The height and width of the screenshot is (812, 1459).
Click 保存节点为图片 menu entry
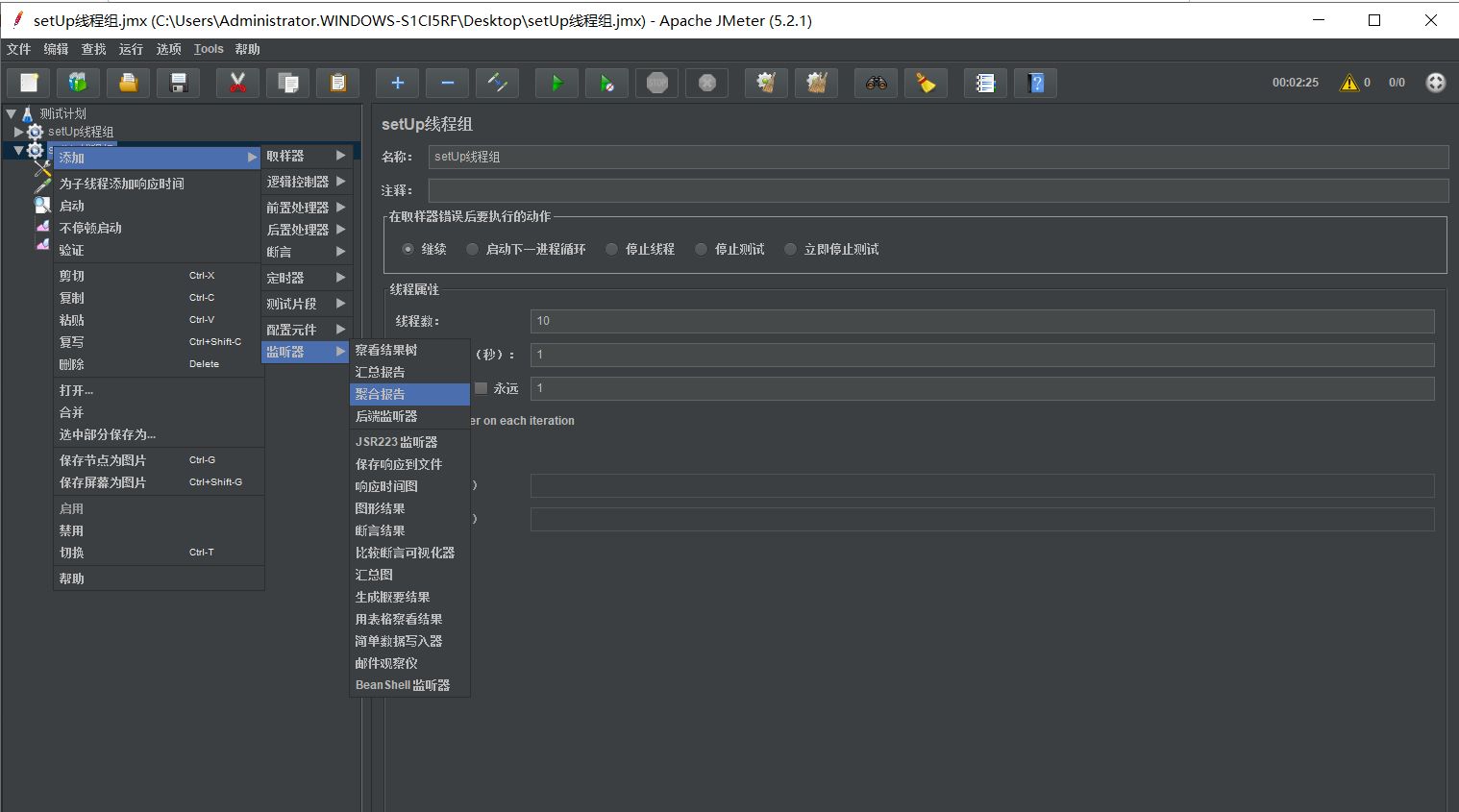(158, 460)
